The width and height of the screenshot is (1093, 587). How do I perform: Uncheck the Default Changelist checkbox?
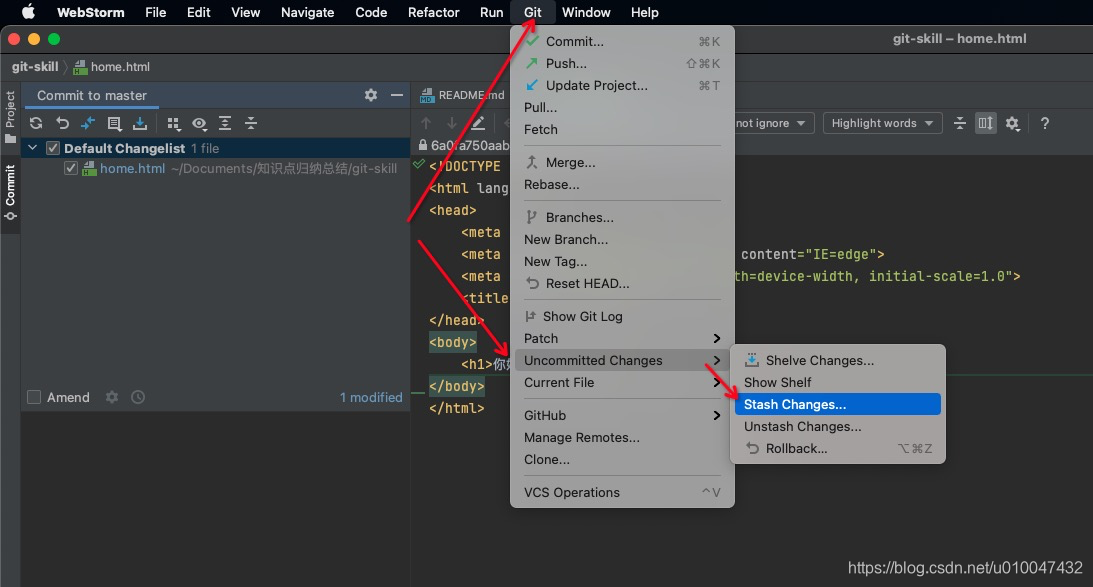[x=53, y=147]
